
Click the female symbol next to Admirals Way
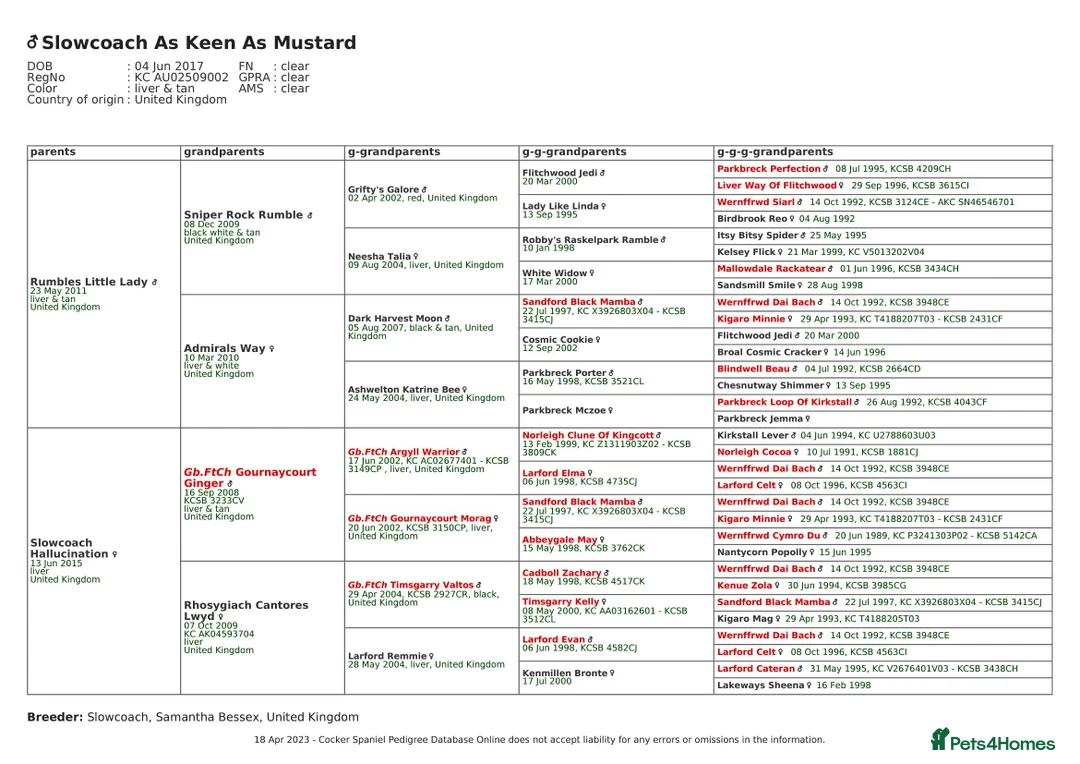click(271, 349)
